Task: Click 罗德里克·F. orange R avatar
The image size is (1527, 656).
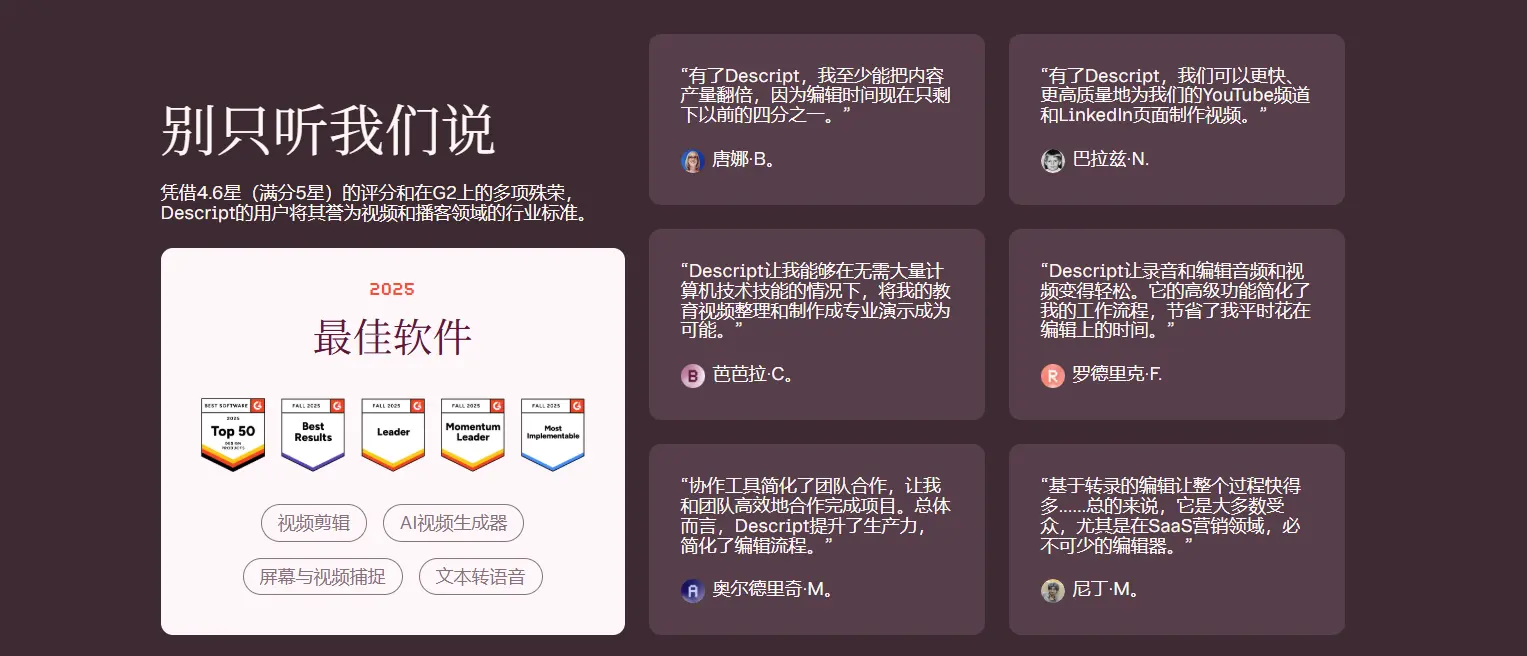Action: pyautogui.click(x=1053, y=376)
